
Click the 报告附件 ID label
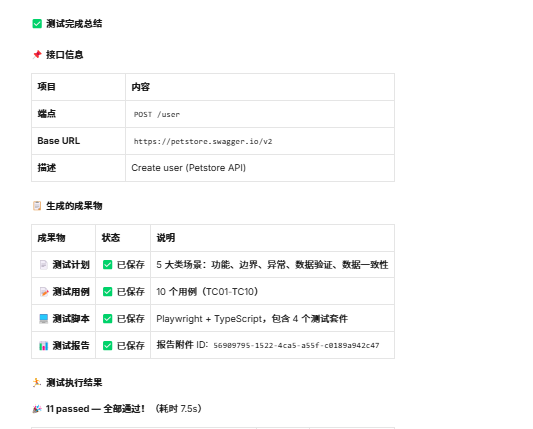pyautogui.click(x=182, y=345)
